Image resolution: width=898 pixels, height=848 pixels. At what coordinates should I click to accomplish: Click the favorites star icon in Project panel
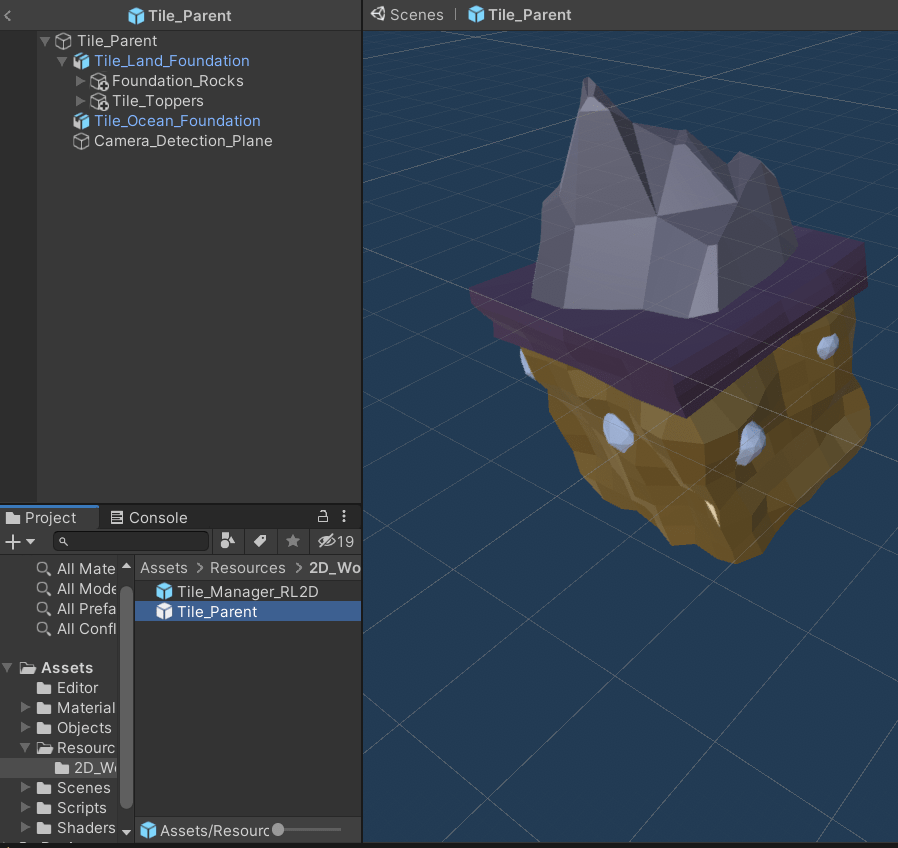pyautogui.click(x=292, y=541)
